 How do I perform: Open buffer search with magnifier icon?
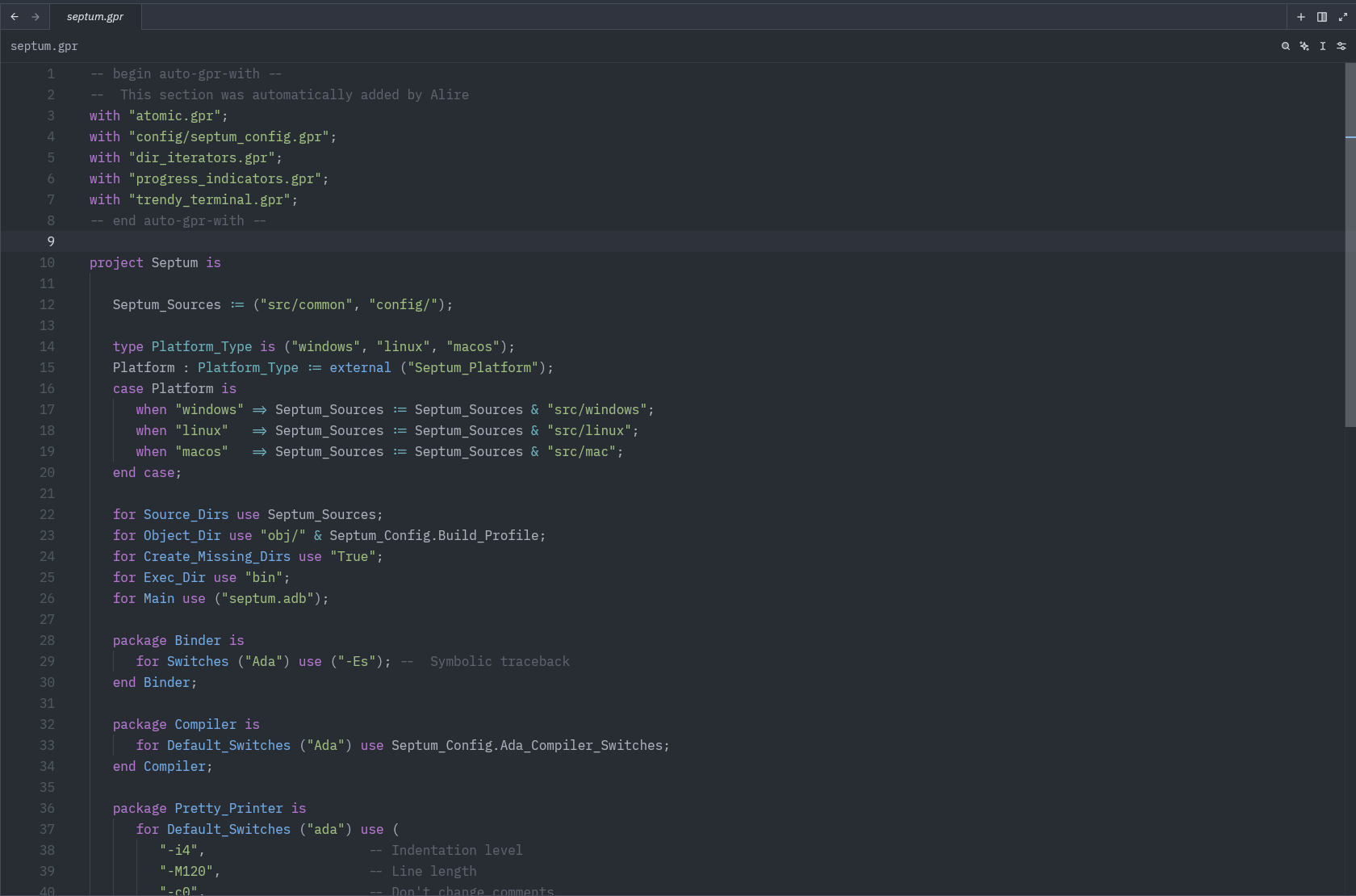(1286, 46)
